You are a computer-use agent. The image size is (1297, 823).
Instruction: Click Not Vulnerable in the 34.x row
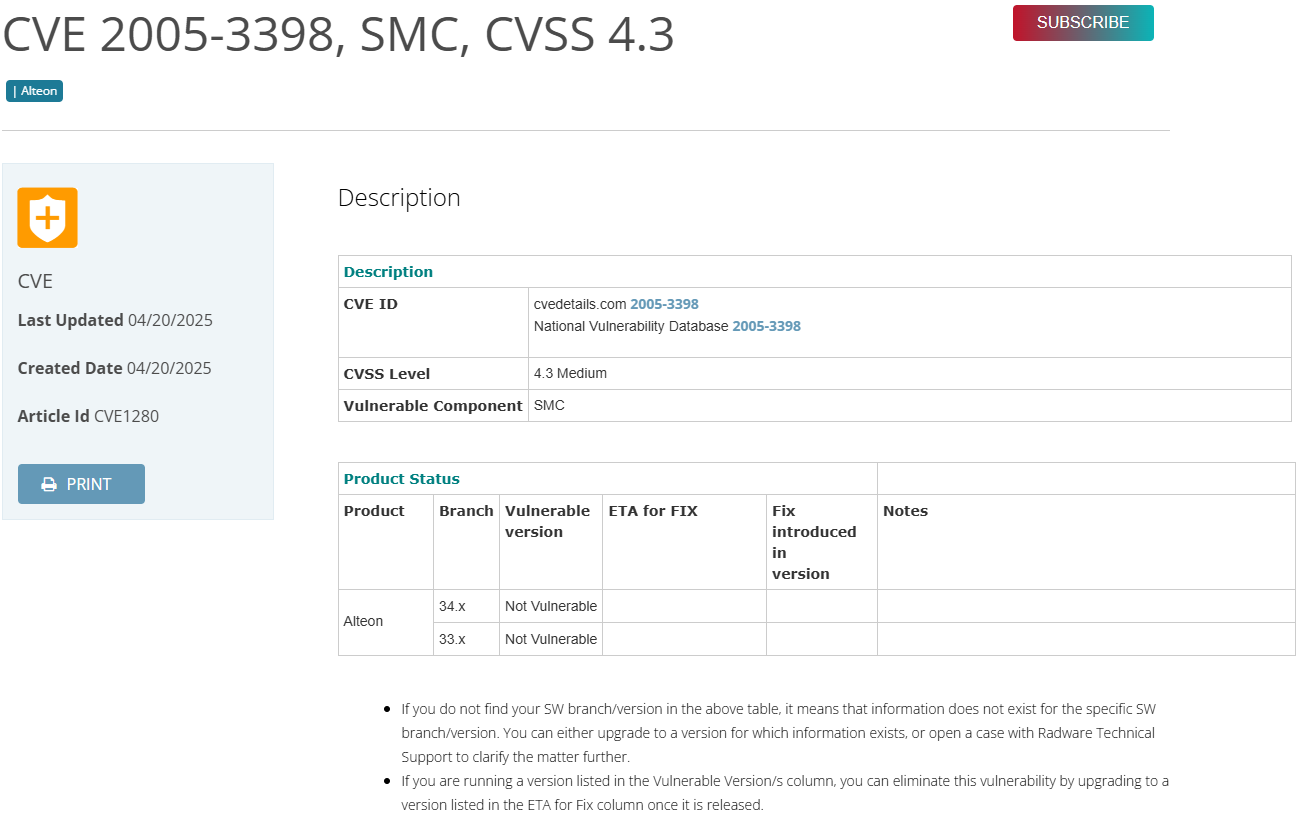[551, 606]
